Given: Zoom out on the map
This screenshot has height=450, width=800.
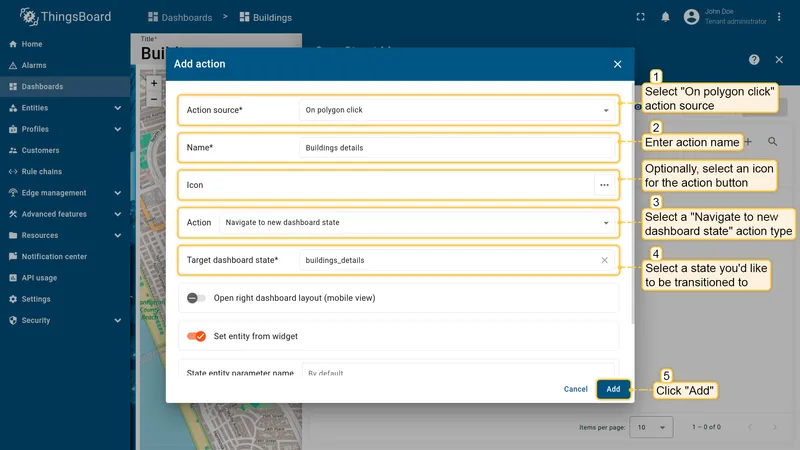Looking at the screenshot, I should (154, 99).
